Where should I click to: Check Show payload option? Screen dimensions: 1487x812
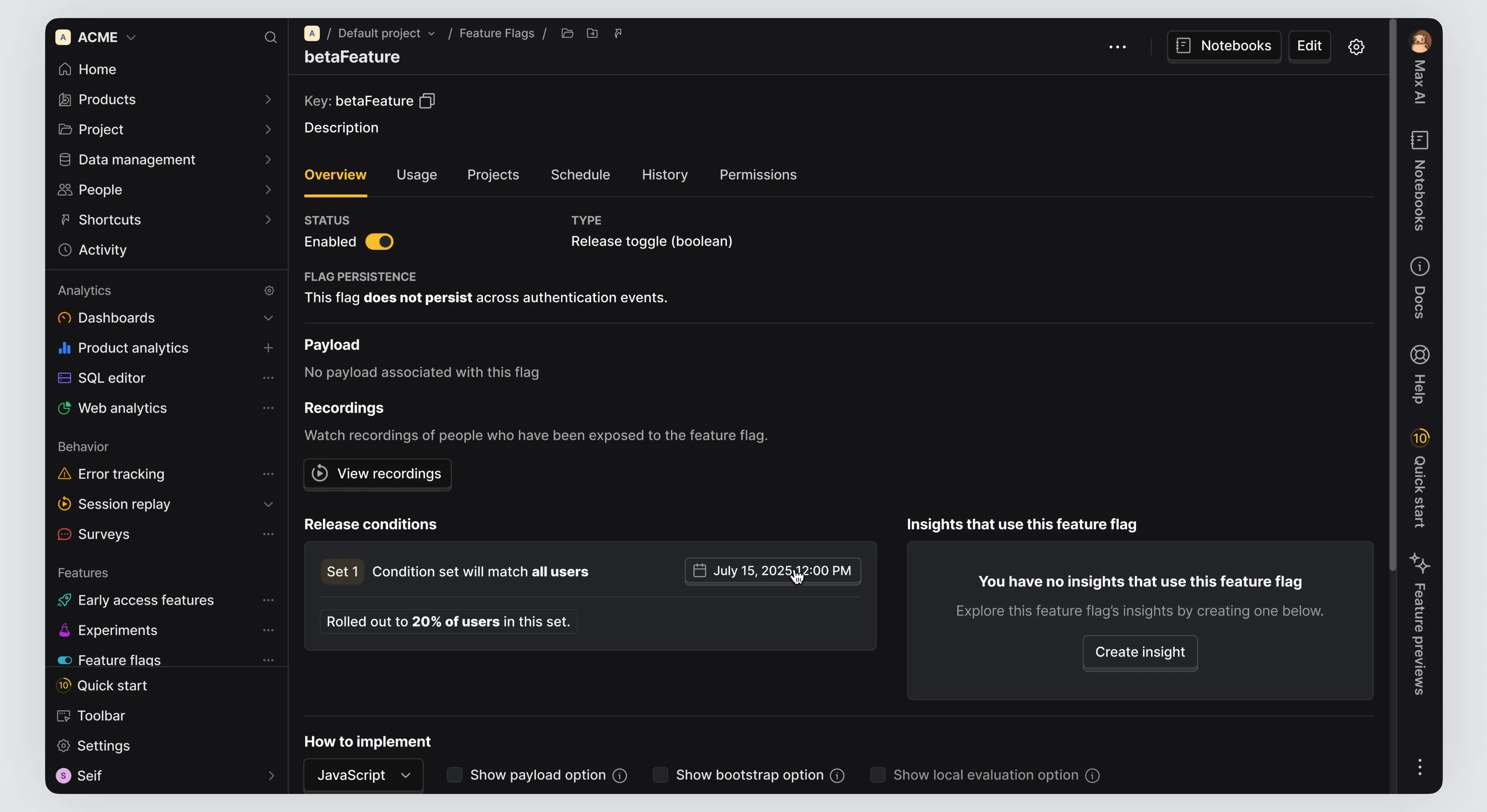point(454,775)
